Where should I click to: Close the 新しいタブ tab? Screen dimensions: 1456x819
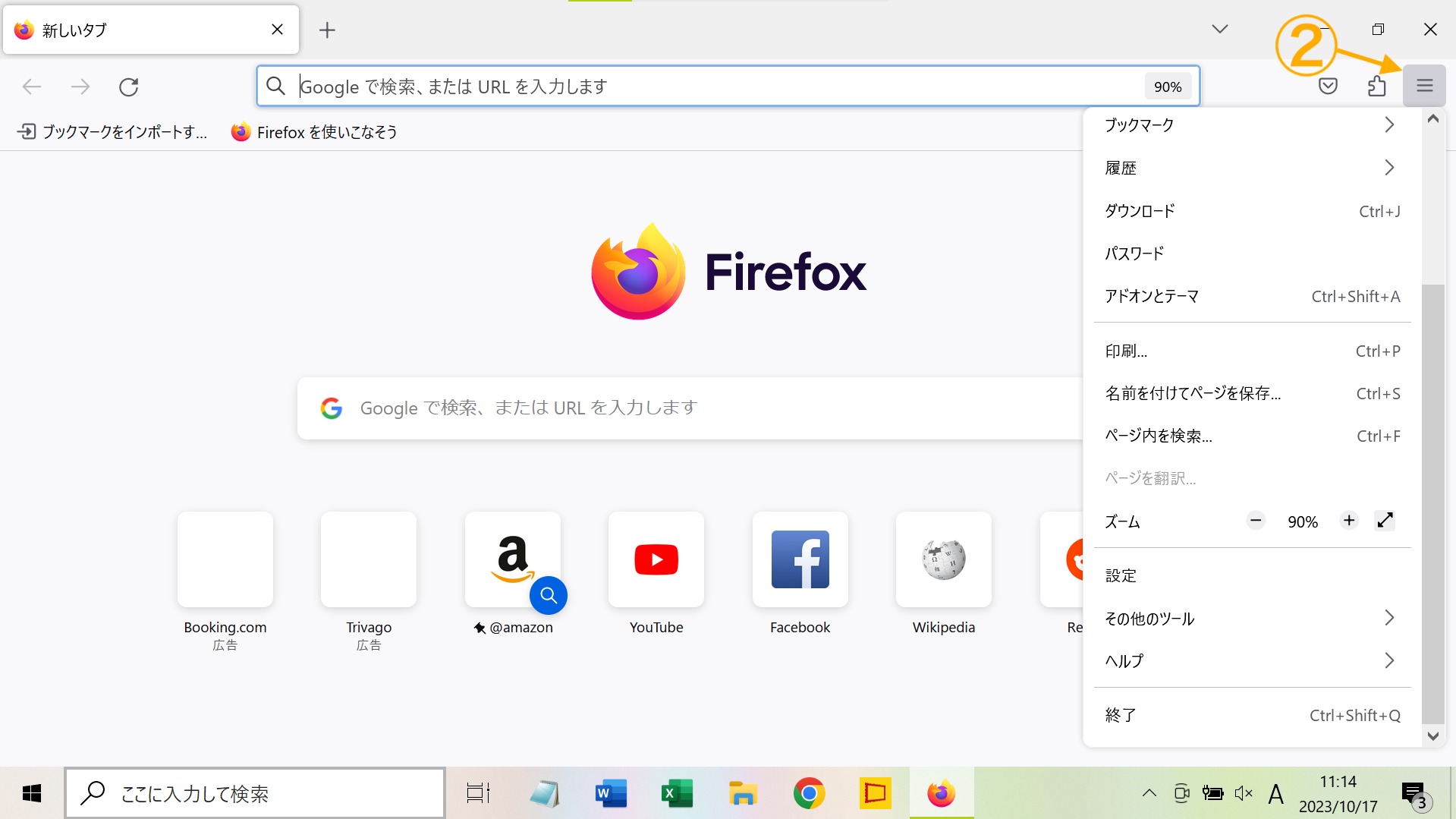[x=277, y=30]
